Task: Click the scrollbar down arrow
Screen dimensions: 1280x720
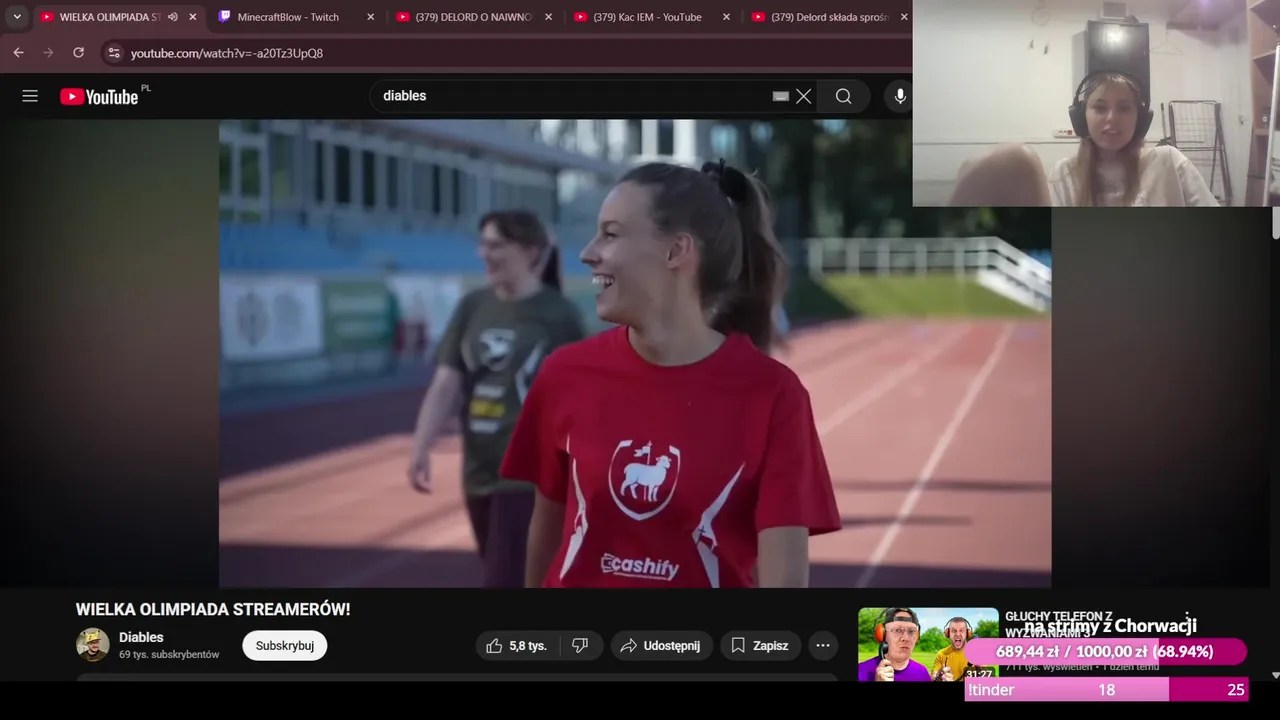Action: [x=1275, y=675]
